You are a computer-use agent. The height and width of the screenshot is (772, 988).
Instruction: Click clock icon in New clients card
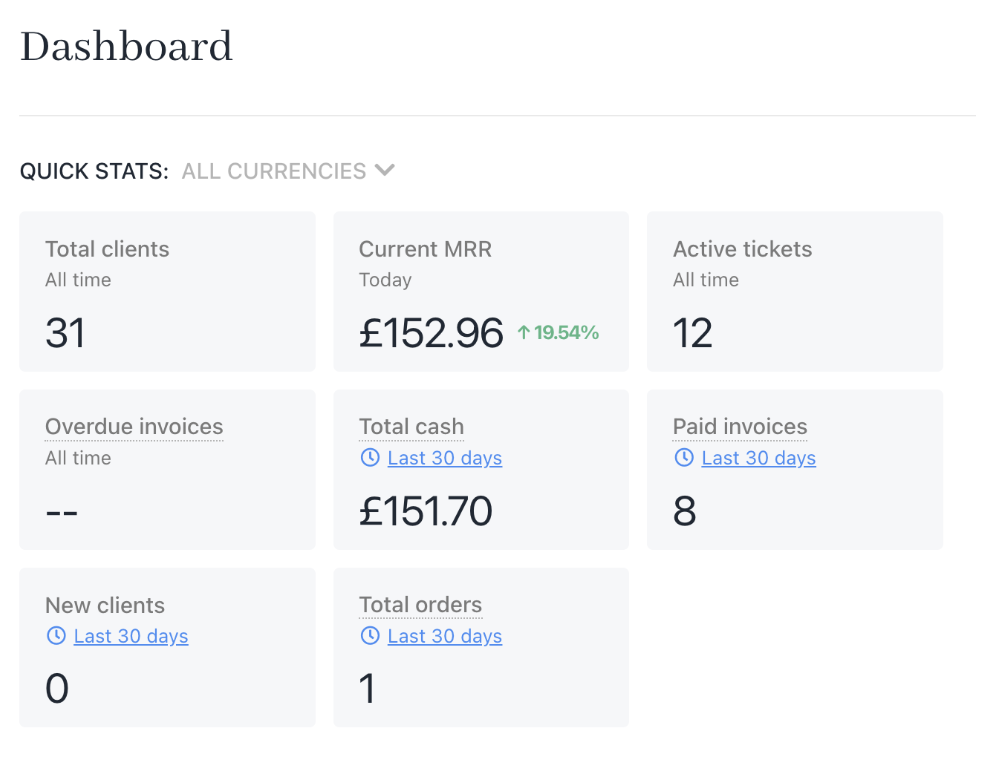coord(56,636)
